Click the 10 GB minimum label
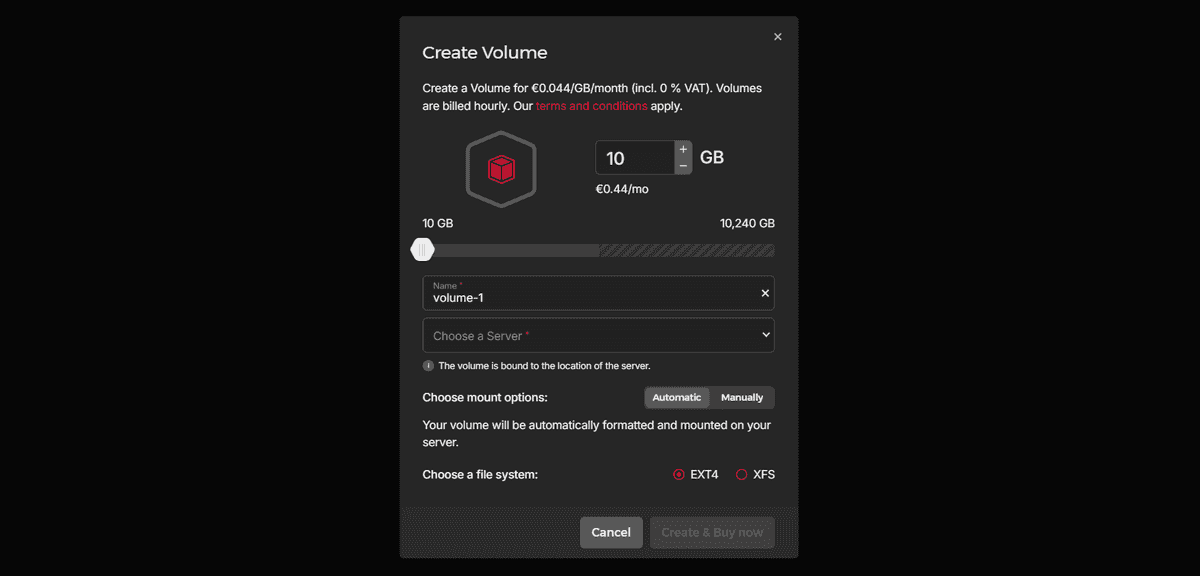This screenshot has width=1200, height=576. click(x=438, y=223)
